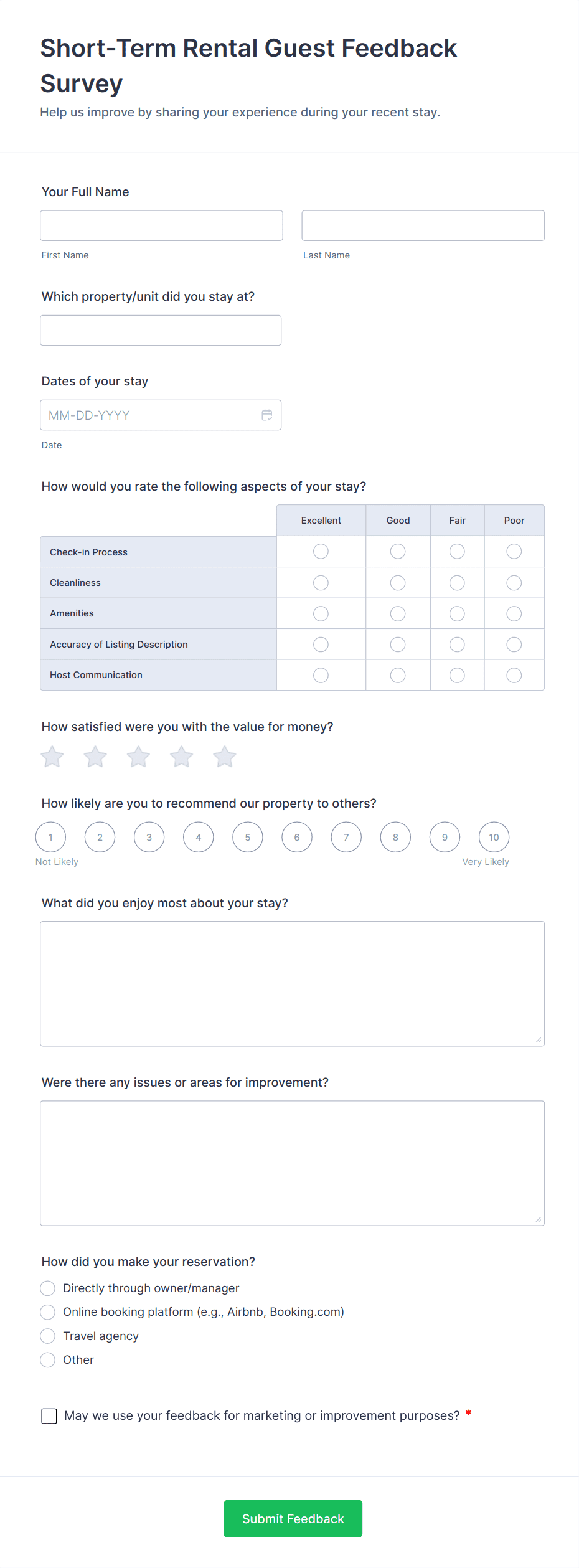This screenshot has width=579, height=1568.
Task: Give five stars for value for money
Action: pos(224,756)
